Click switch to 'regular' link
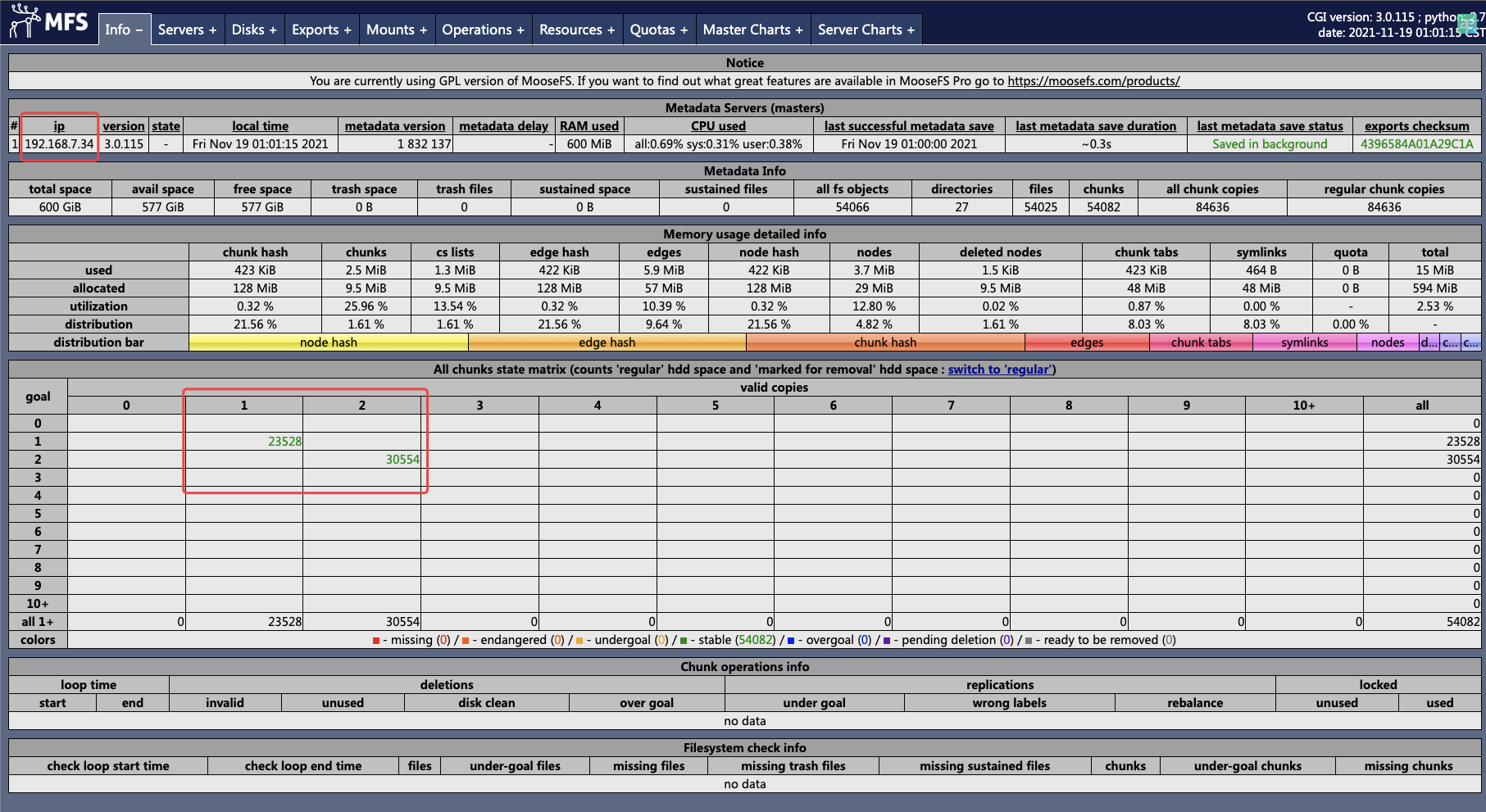 pos(1000,370)
